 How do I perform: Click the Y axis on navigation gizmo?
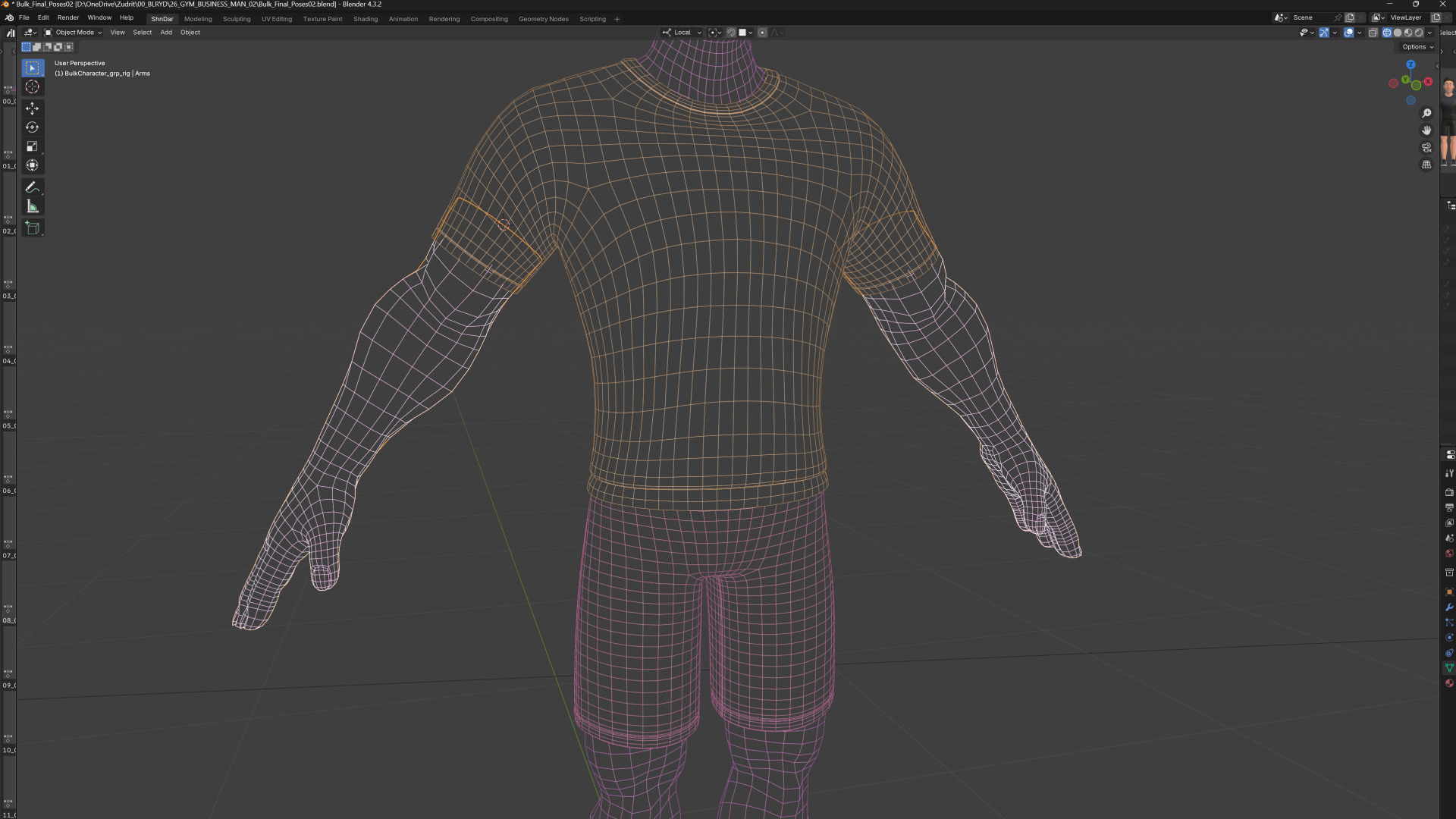pos(1405,80)
